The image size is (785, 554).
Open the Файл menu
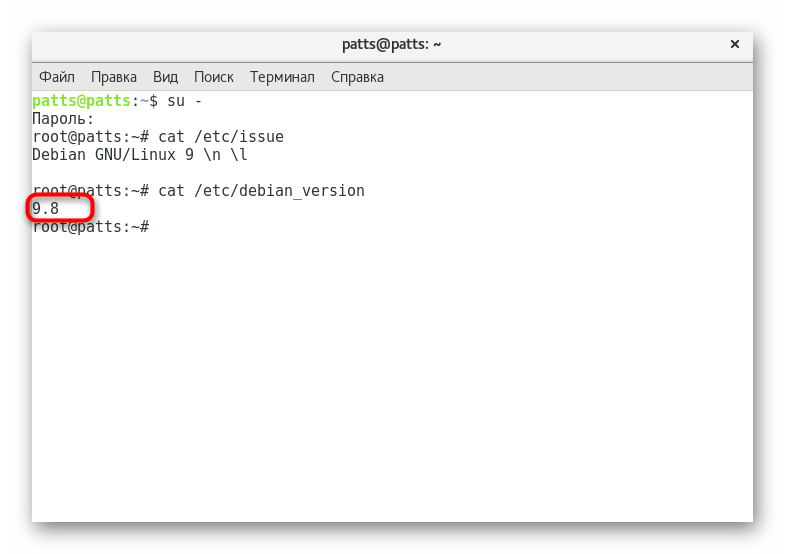pos(57,77)
